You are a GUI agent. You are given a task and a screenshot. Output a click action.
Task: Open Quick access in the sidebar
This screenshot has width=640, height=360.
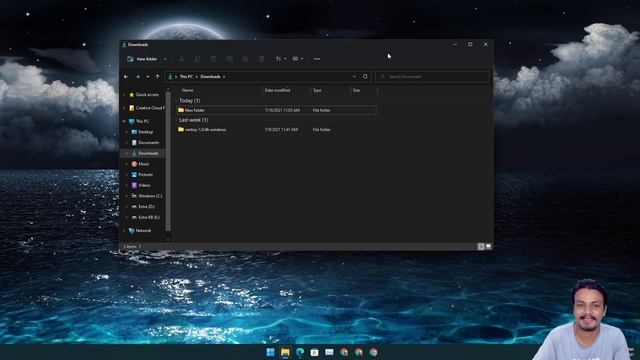[x=143, y=94]
